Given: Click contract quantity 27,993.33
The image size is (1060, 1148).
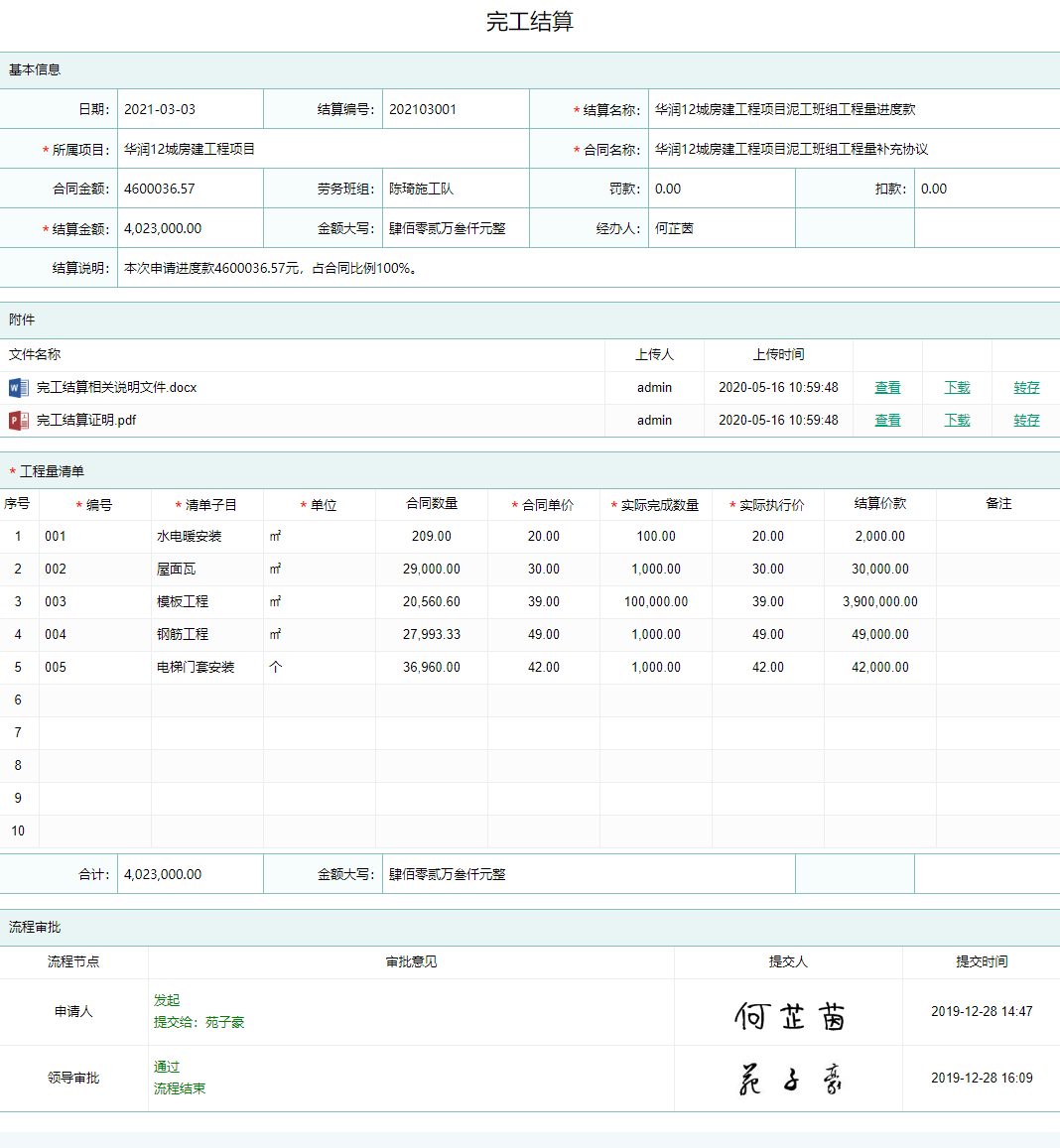Looking at the screenshot, I should click(432, 634).
